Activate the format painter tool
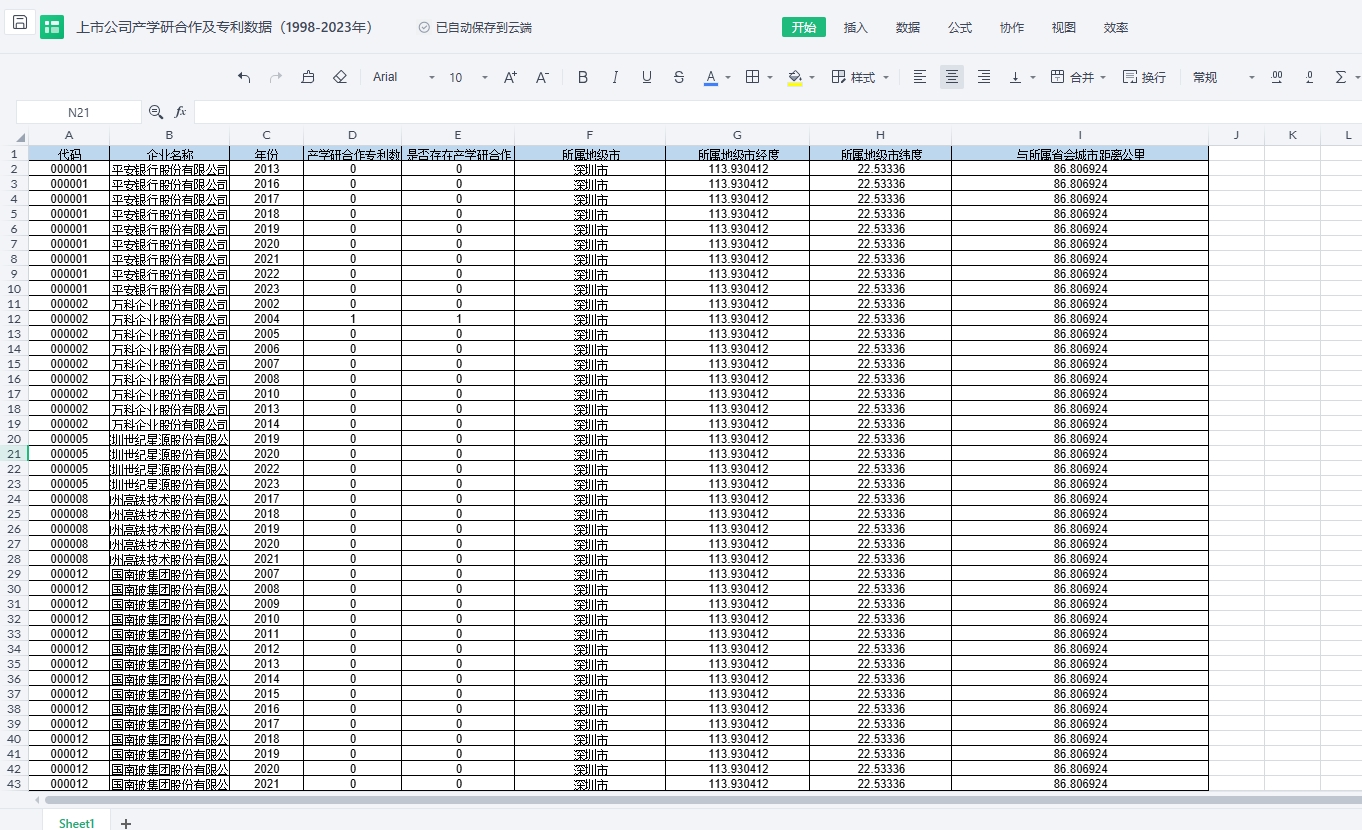 (308, 77)
